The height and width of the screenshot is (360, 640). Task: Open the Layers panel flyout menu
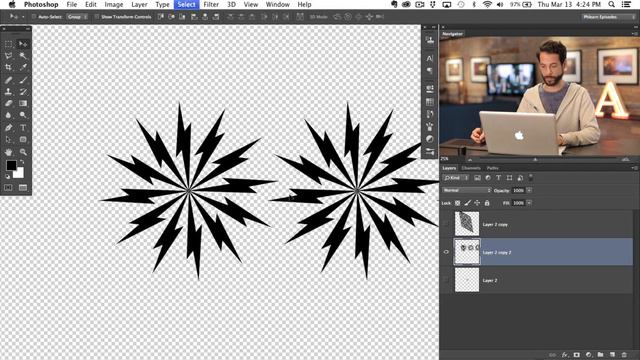635,168
